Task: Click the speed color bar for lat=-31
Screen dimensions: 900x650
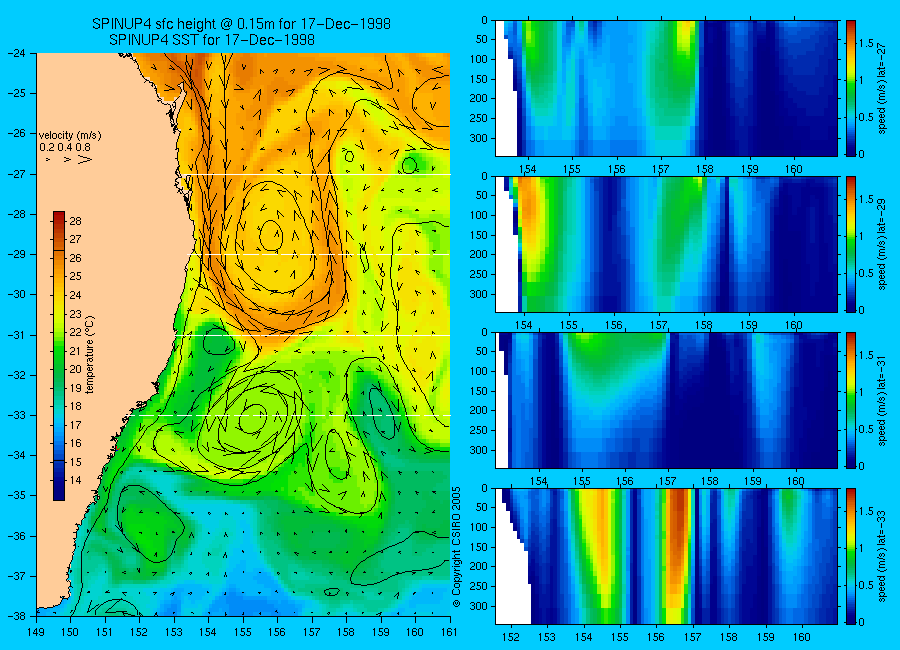Action: 851,400
